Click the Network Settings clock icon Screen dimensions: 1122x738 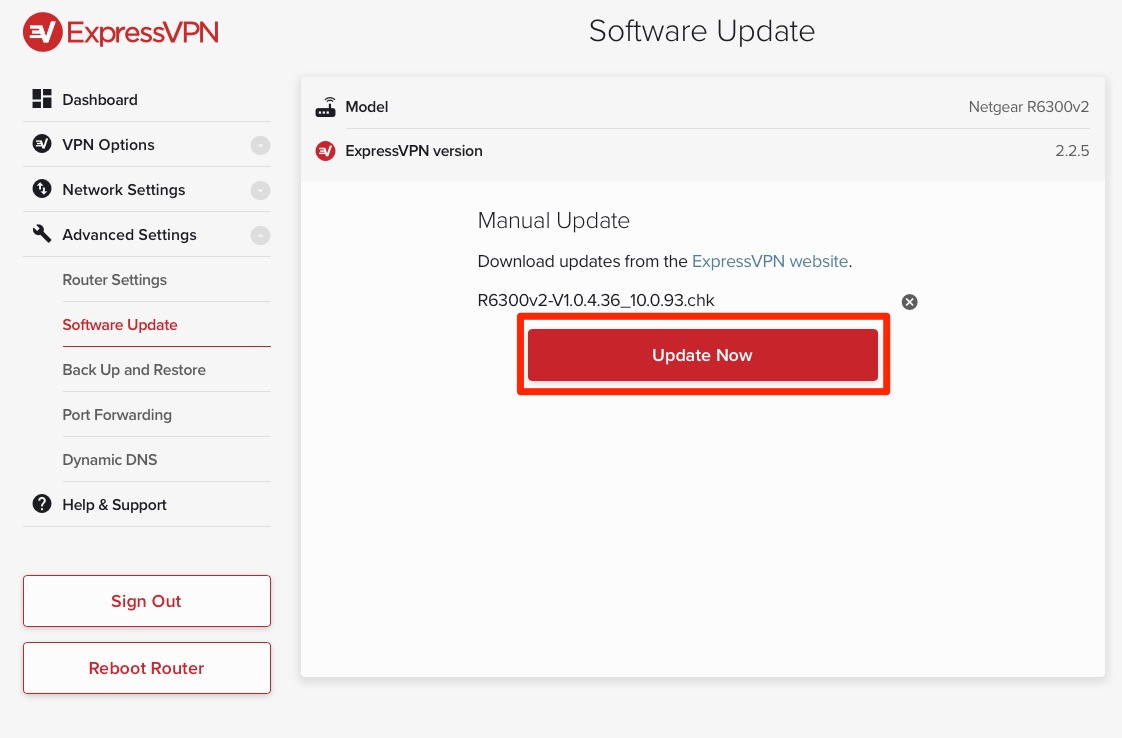point(41,189)
